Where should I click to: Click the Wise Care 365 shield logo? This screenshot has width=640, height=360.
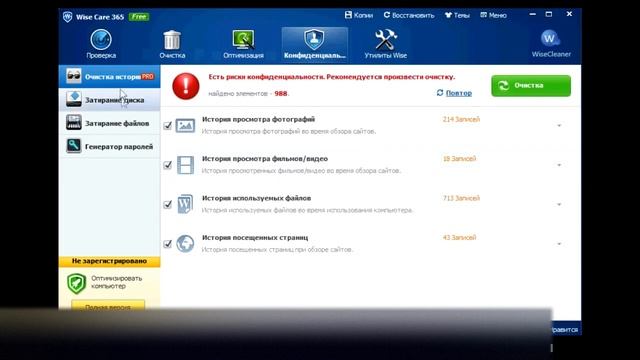click(x=67, y=17)
